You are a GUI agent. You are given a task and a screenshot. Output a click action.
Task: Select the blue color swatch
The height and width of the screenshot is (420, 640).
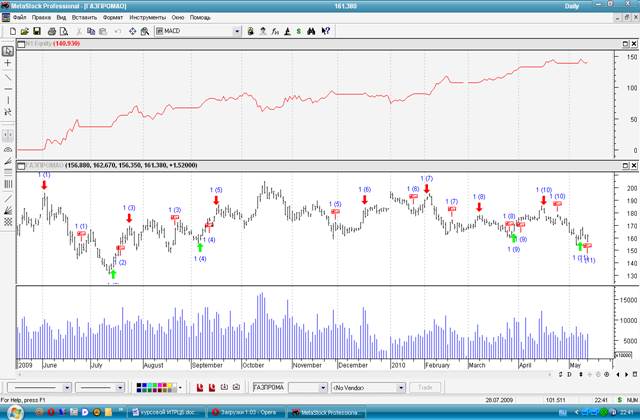(x=144, y=385)
